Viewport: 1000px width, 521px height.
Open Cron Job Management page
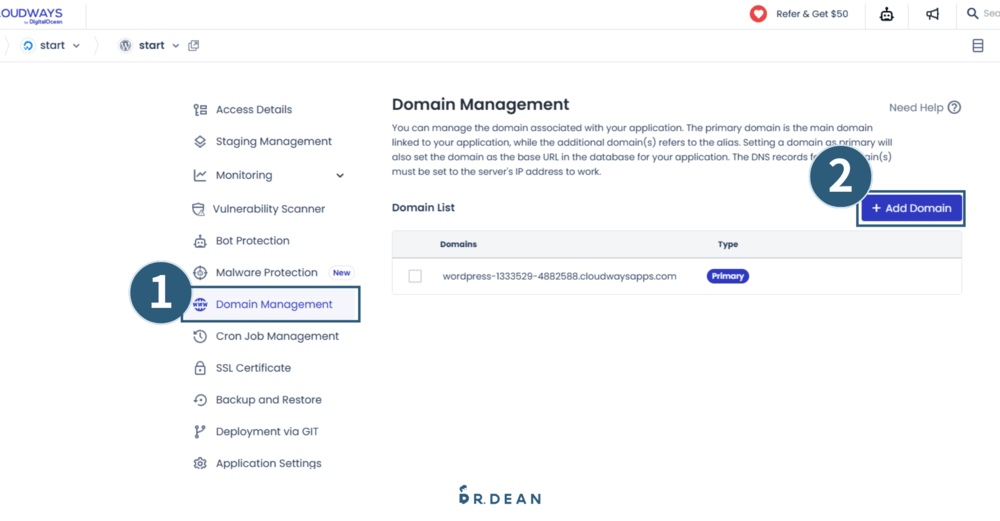tap(276, 336)
